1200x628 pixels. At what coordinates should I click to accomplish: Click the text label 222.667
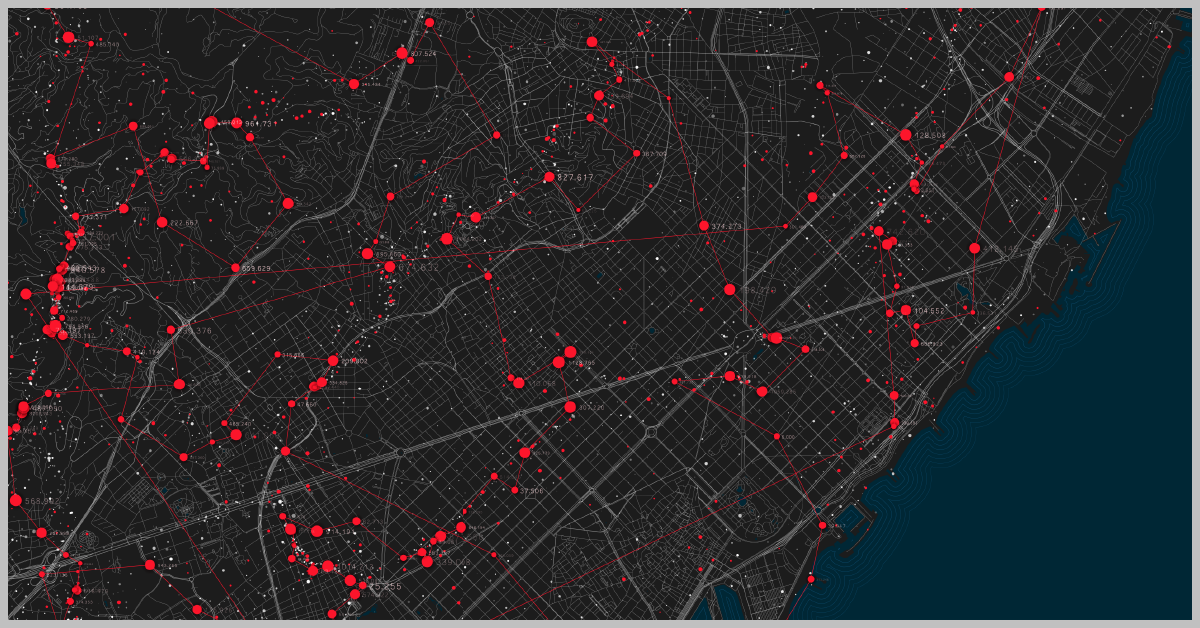point(185,223)
